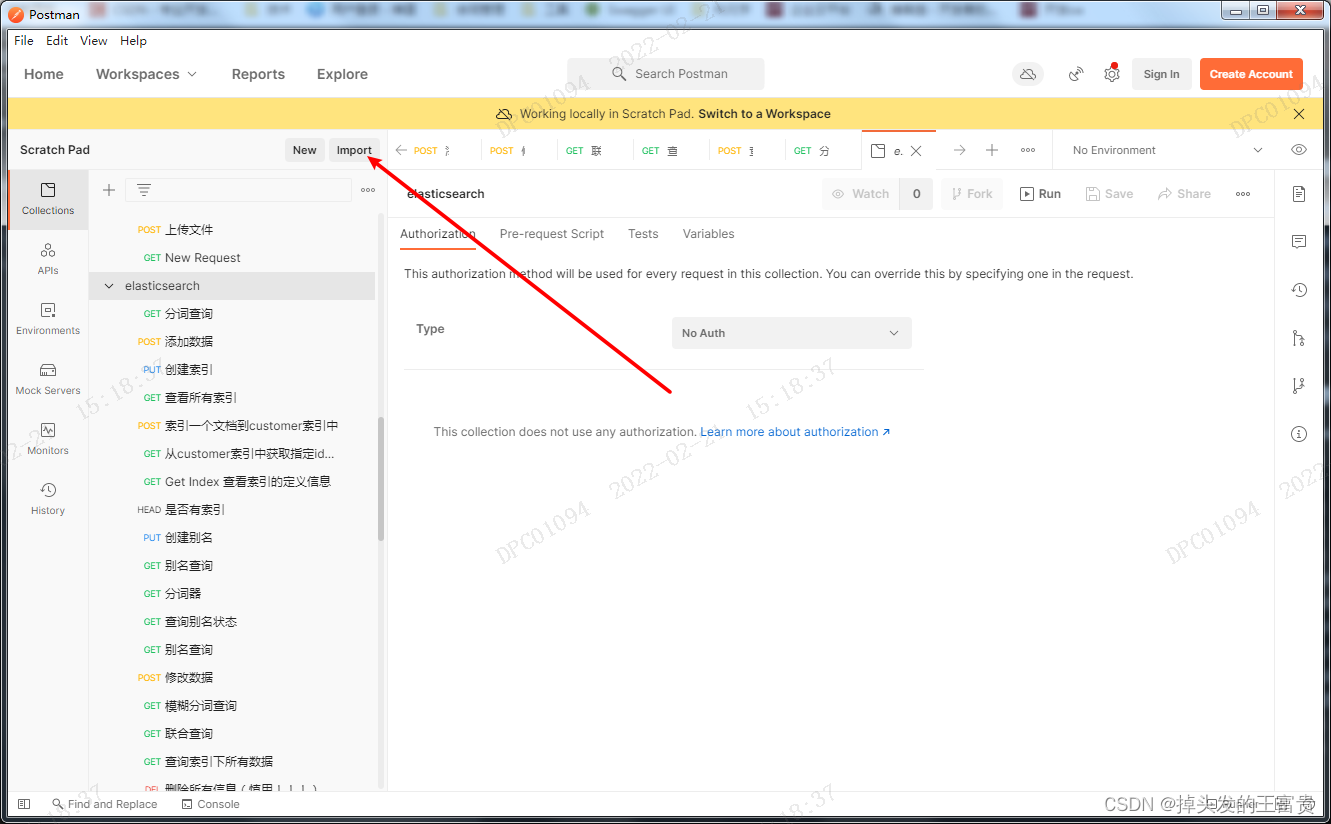Close the elasticsearch collection tab

tap(916, 151)
